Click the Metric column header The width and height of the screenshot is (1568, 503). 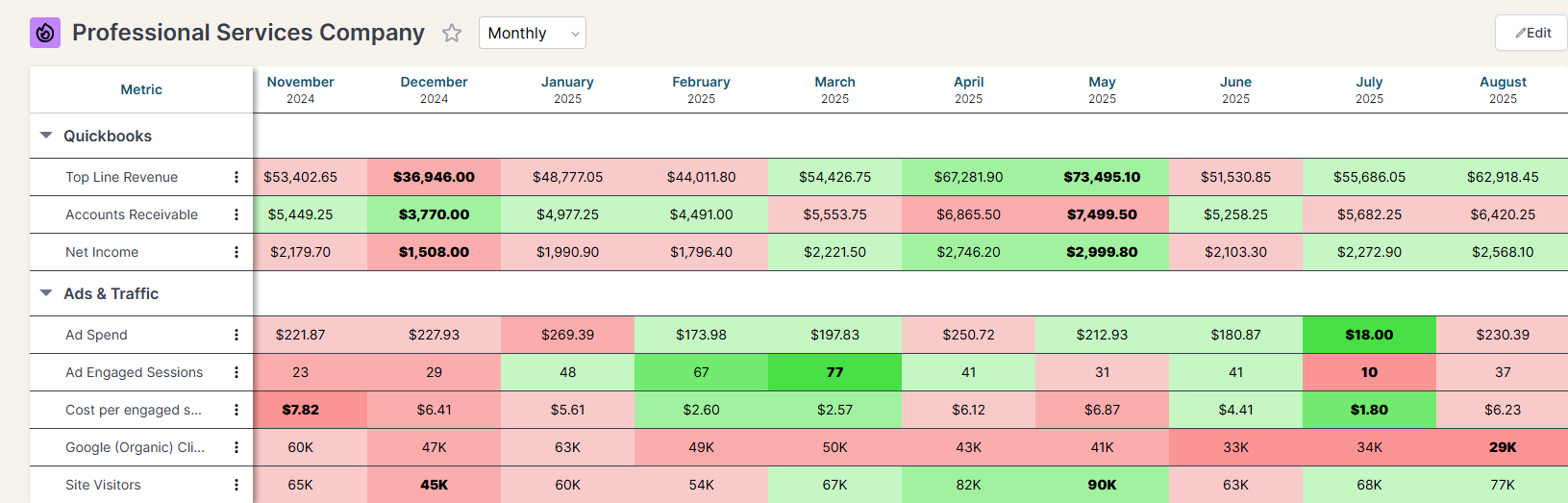point(141,89)
